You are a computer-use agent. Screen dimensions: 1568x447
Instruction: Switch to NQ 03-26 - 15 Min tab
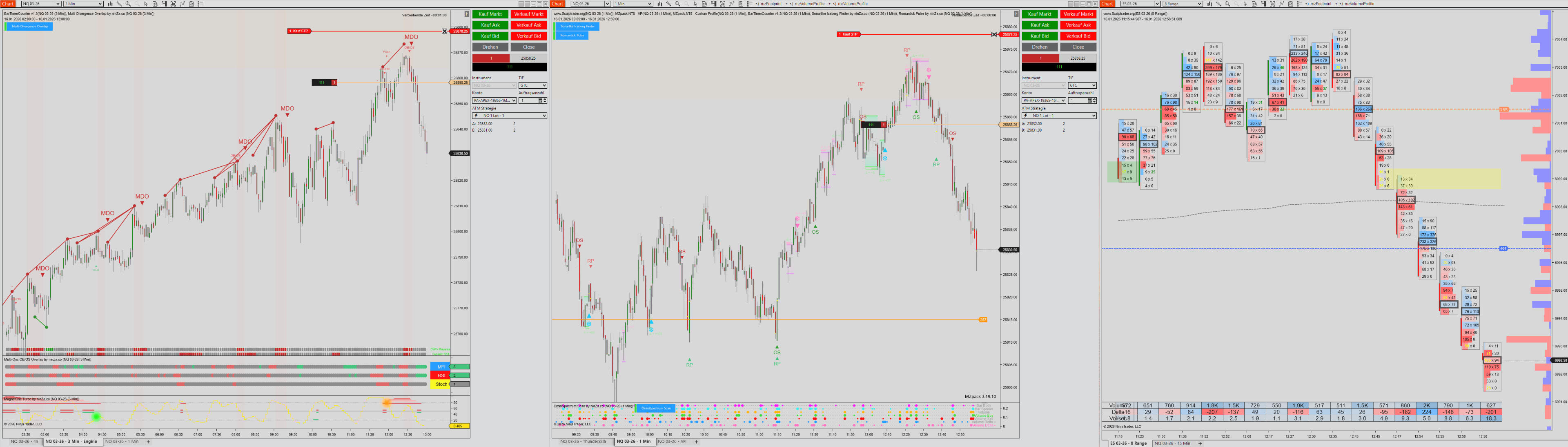click(1172, 443)
